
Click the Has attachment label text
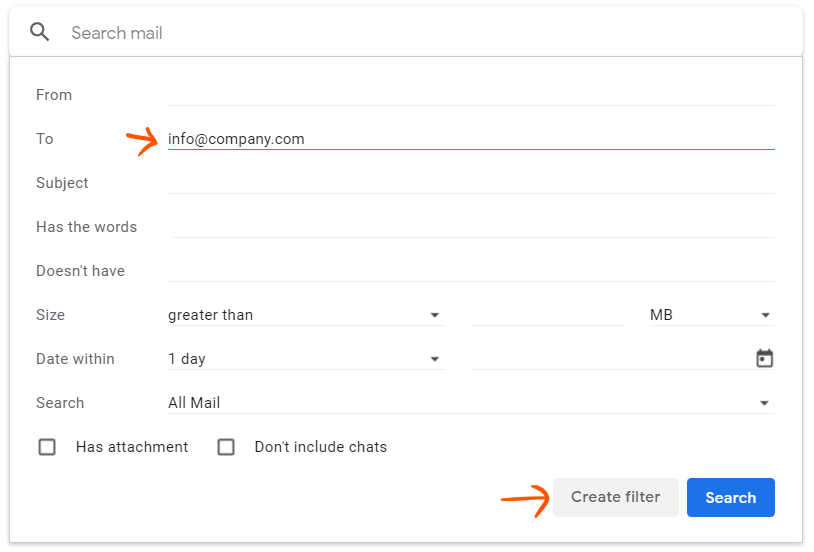132,447
